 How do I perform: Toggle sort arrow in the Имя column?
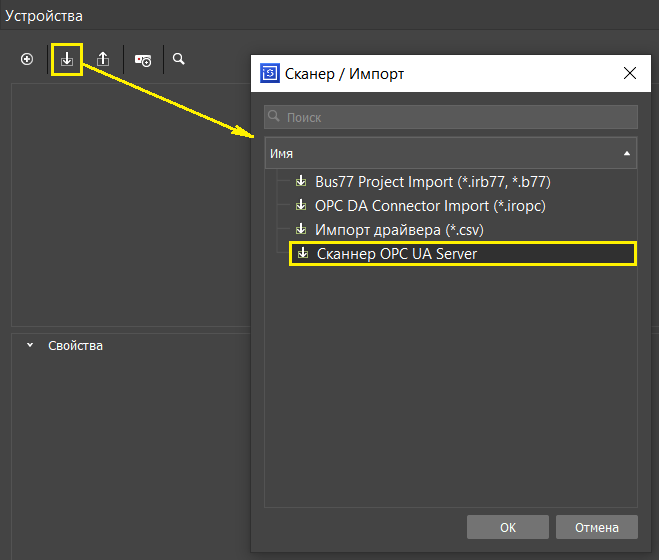[x=626, y=154]
